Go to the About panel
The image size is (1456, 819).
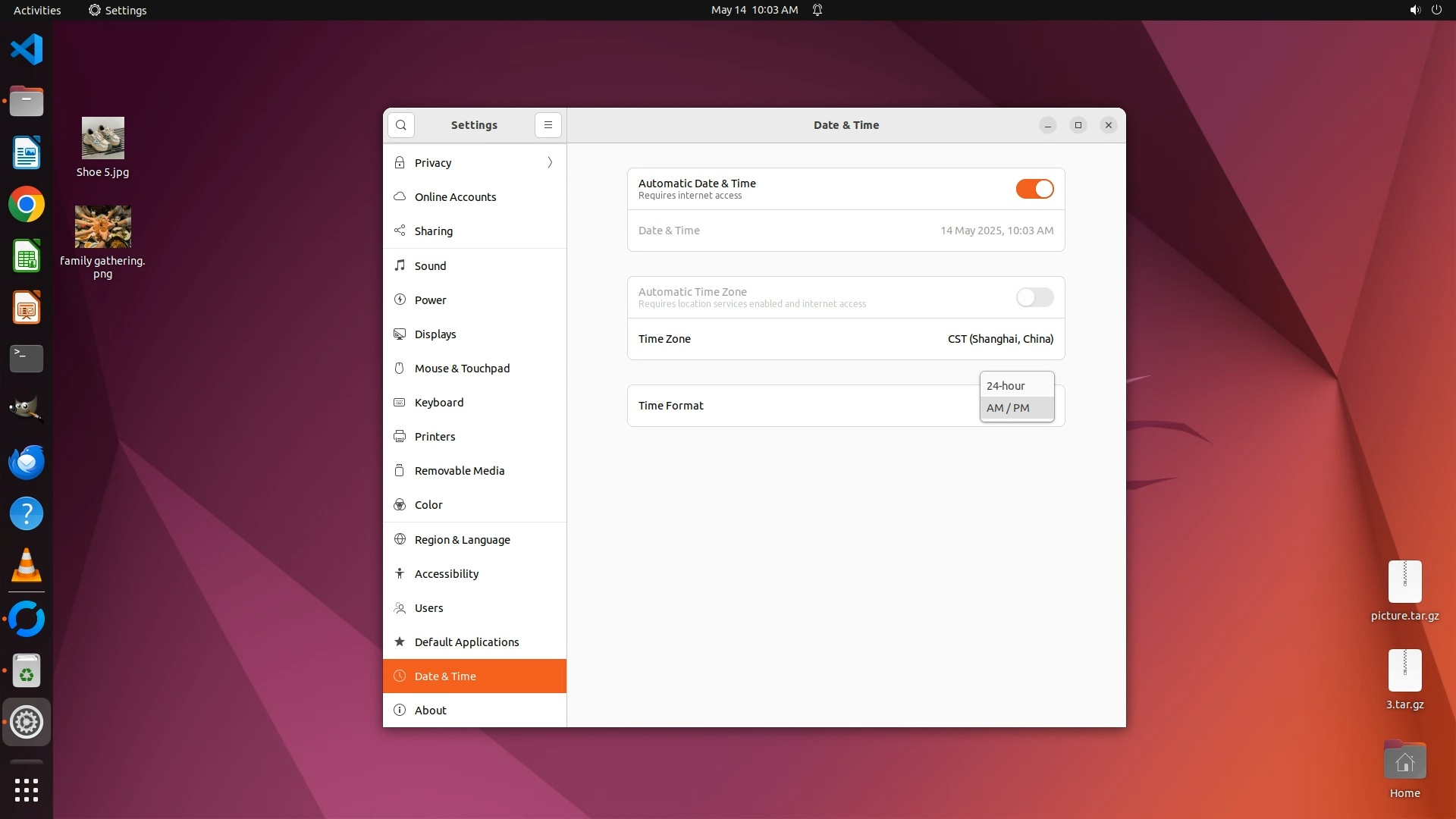click(x=430, y=711)
